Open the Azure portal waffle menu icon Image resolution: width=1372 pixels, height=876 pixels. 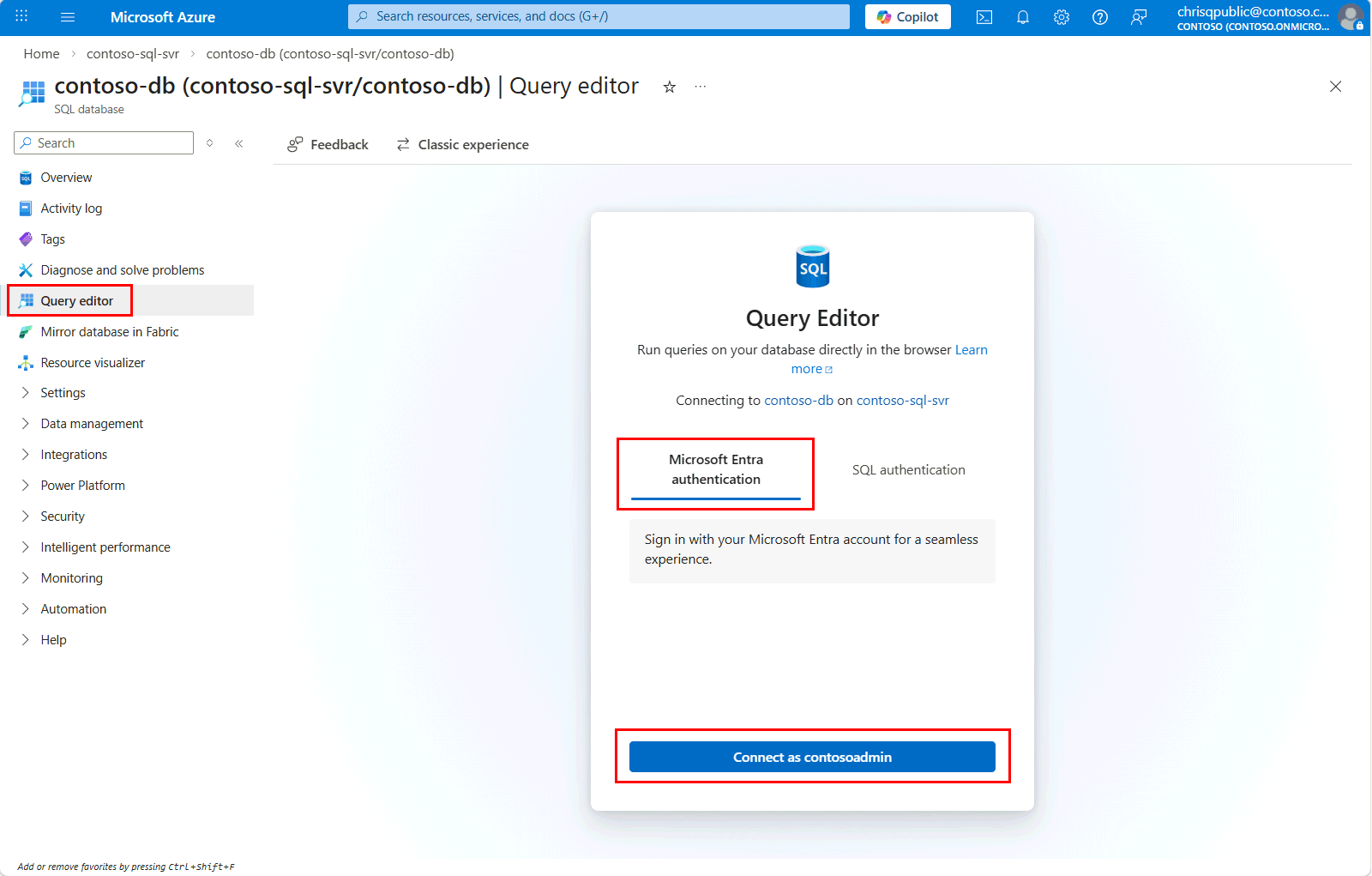click(x=21, y=16)
